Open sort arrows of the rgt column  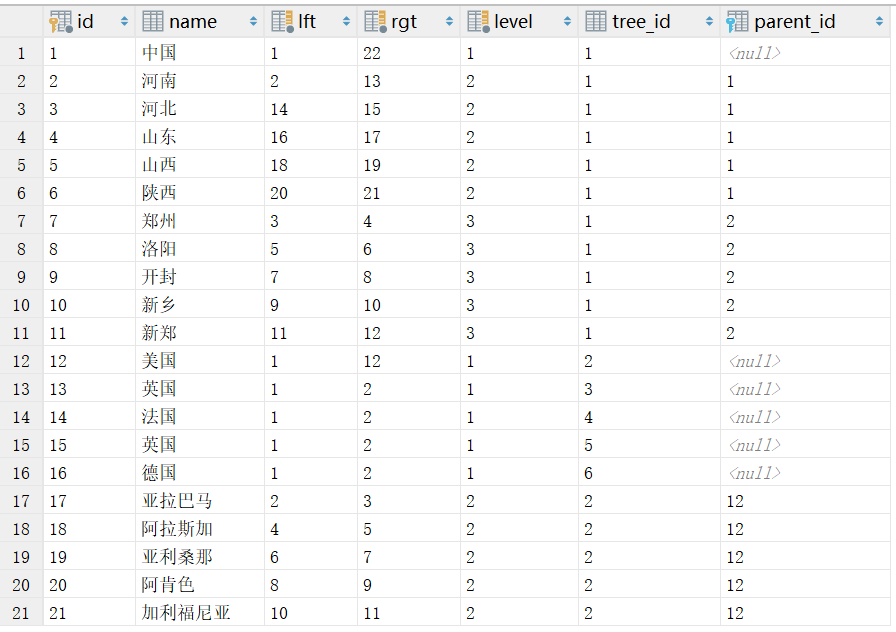point(450,22)
